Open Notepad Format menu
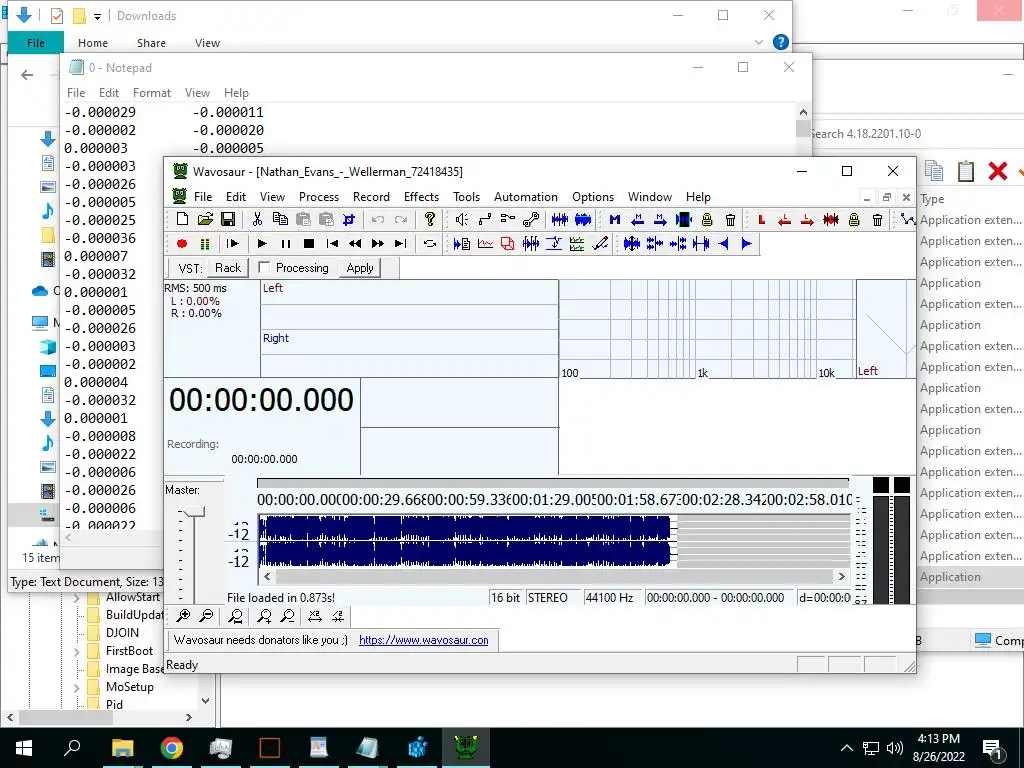 152,93
